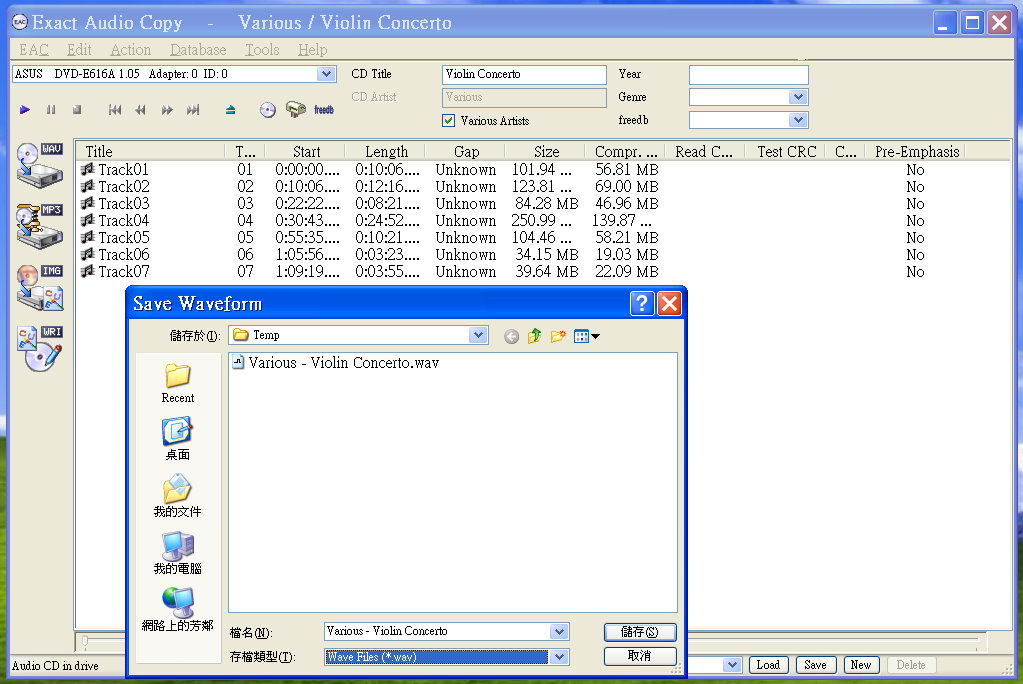Click the WRI write CD icon
Screen dimensions: 1023x684
point(40,349)
